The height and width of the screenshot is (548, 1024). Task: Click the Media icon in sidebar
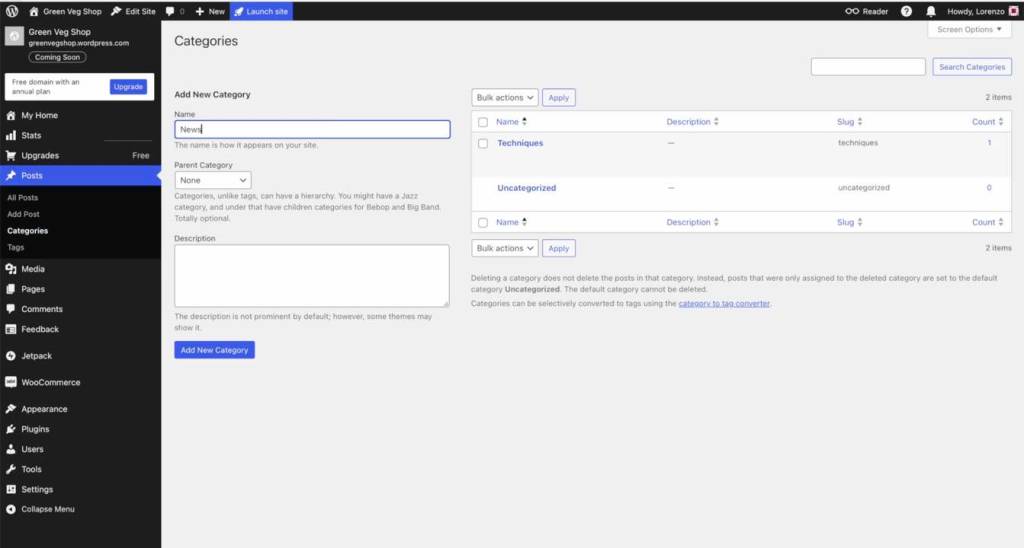(x=11, y=269)
